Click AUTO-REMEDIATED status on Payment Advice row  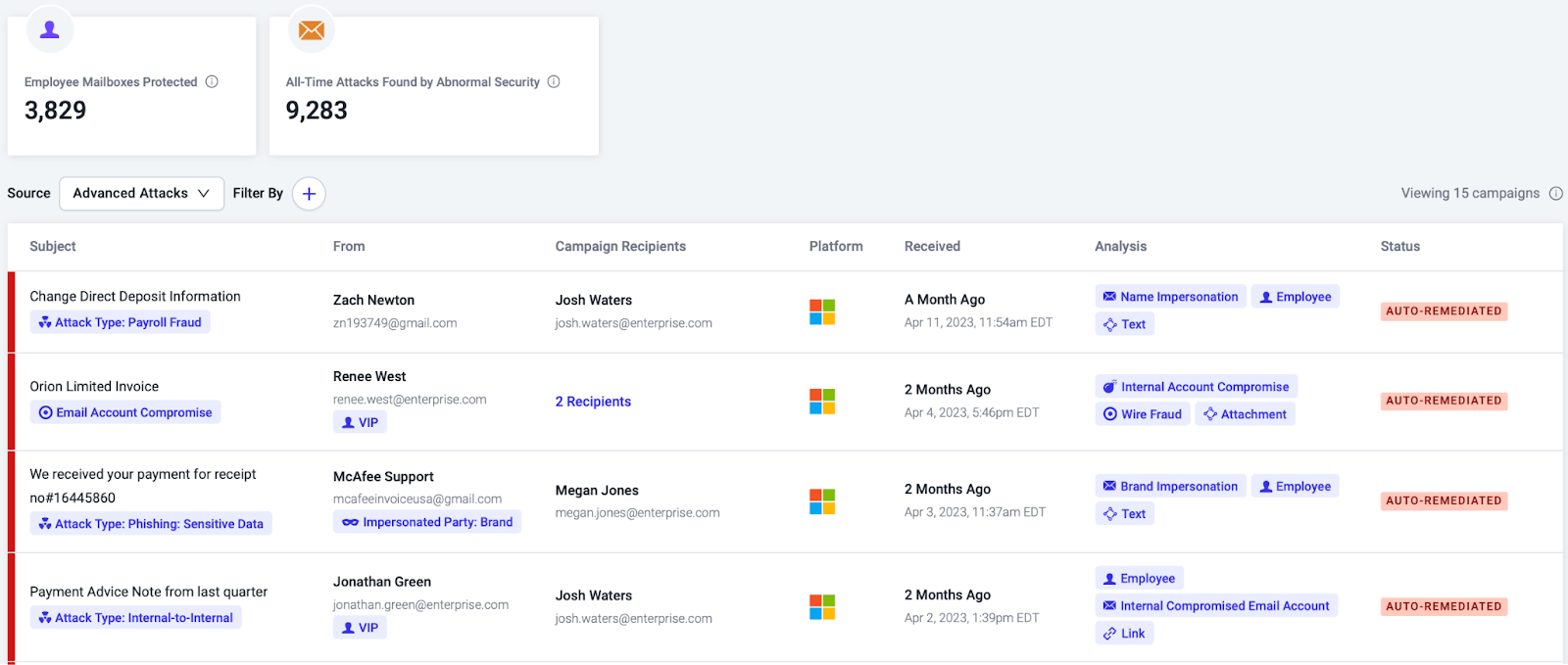[x=1444, y=606]
